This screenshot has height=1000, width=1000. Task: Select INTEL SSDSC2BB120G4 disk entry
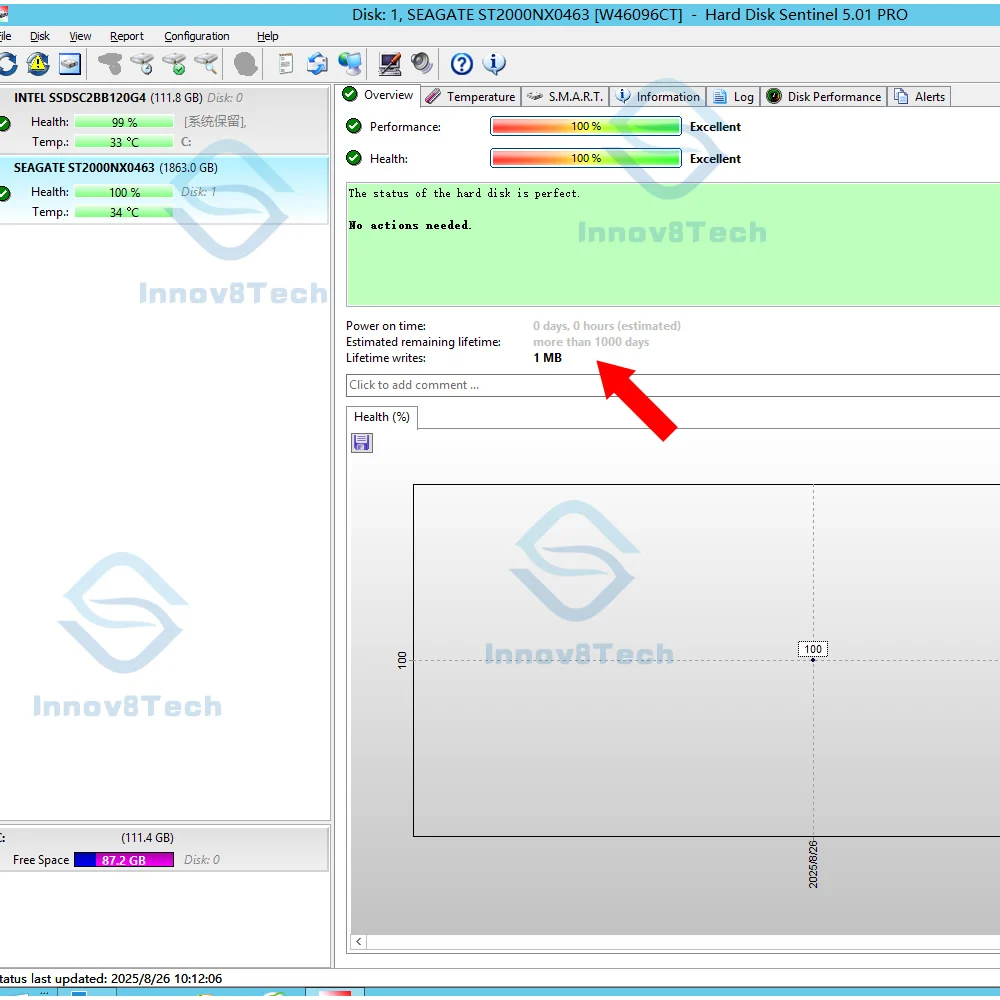[x=164, y=120]
